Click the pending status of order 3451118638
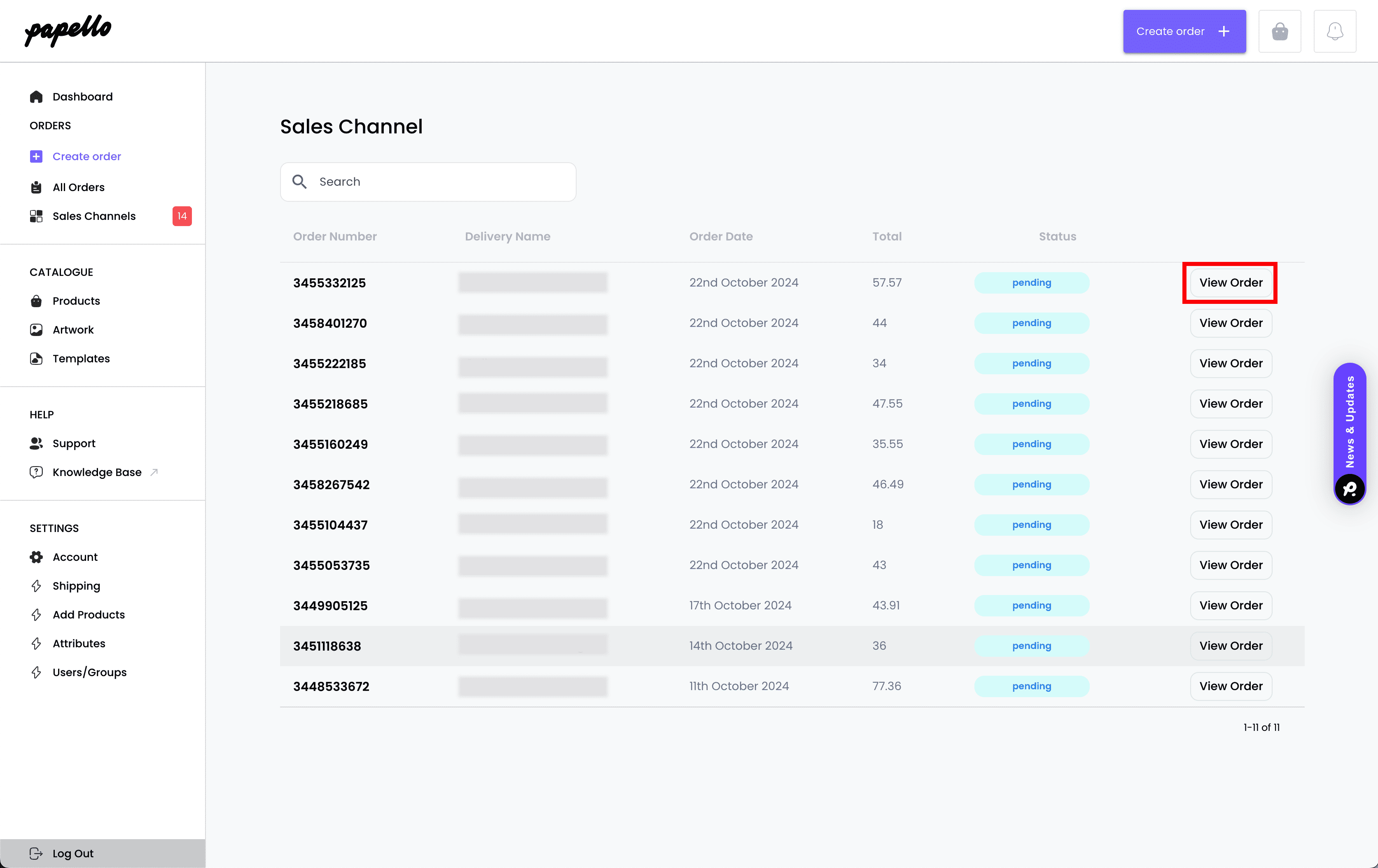1378x868 pixels. [1031, 645]
